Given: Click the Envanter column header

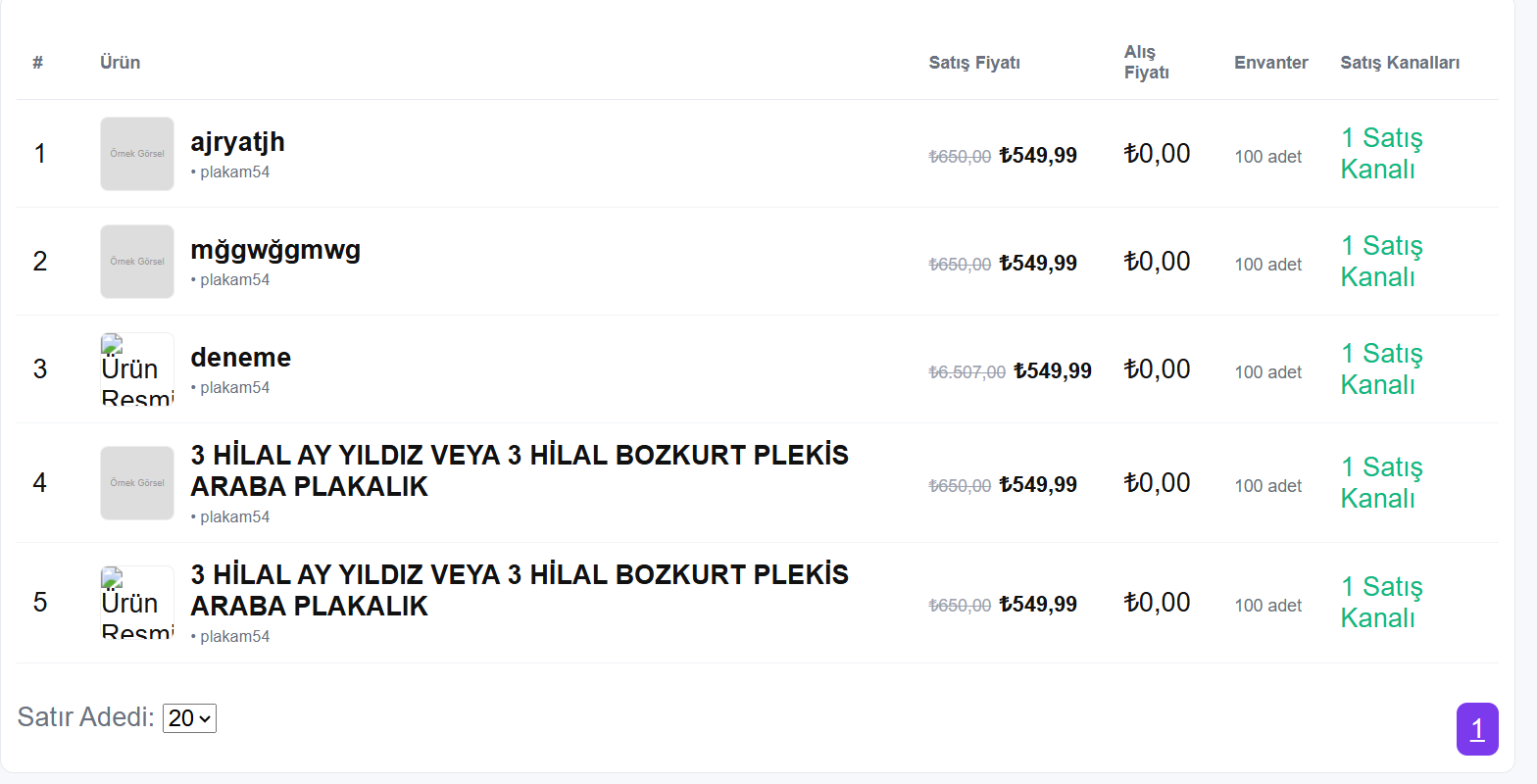Looking at the screenshot, I should [x=1270, y=63].
